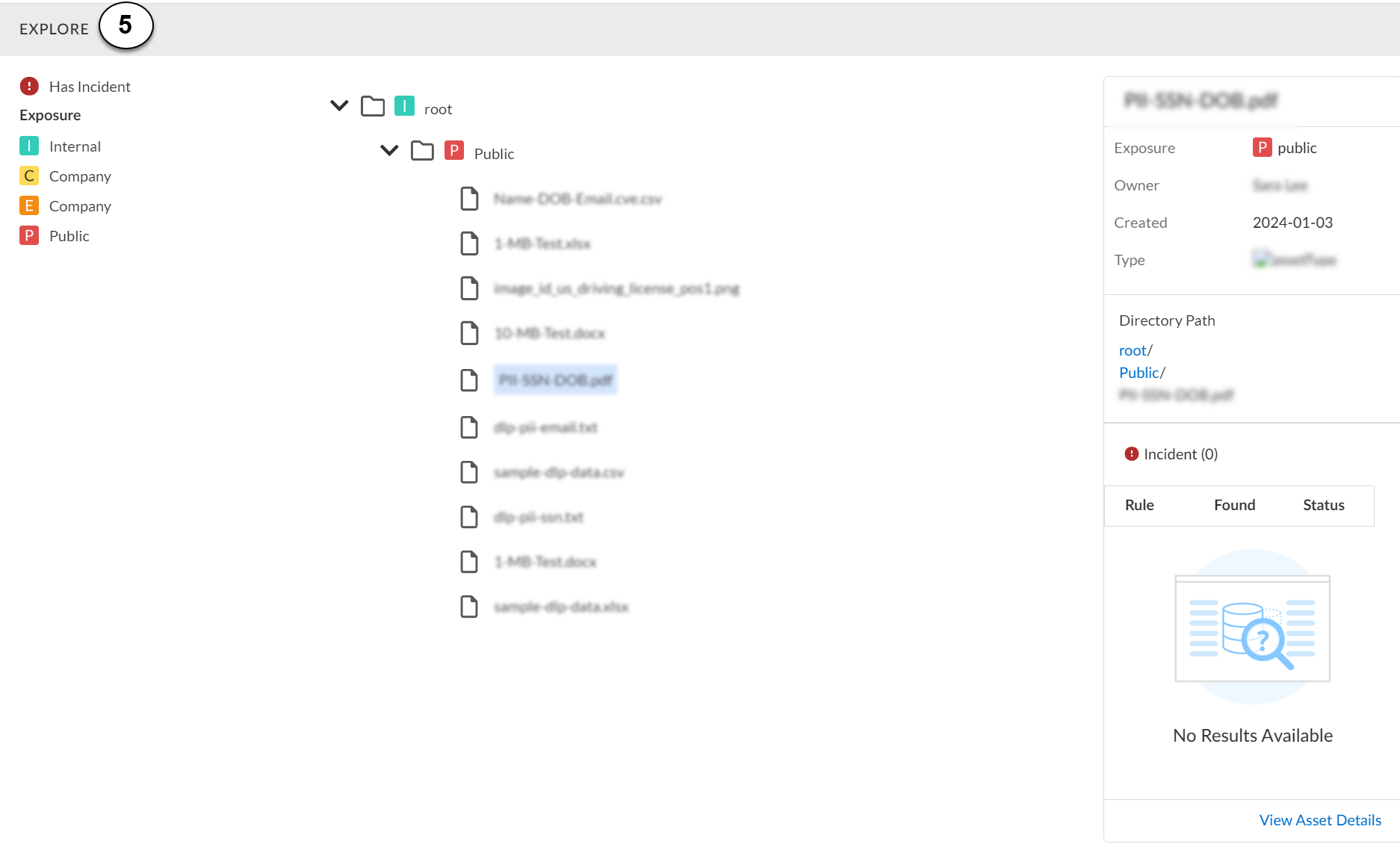Select the Public folder tree label
This screenshot has height=862, width=1400.
coord(494,154)
